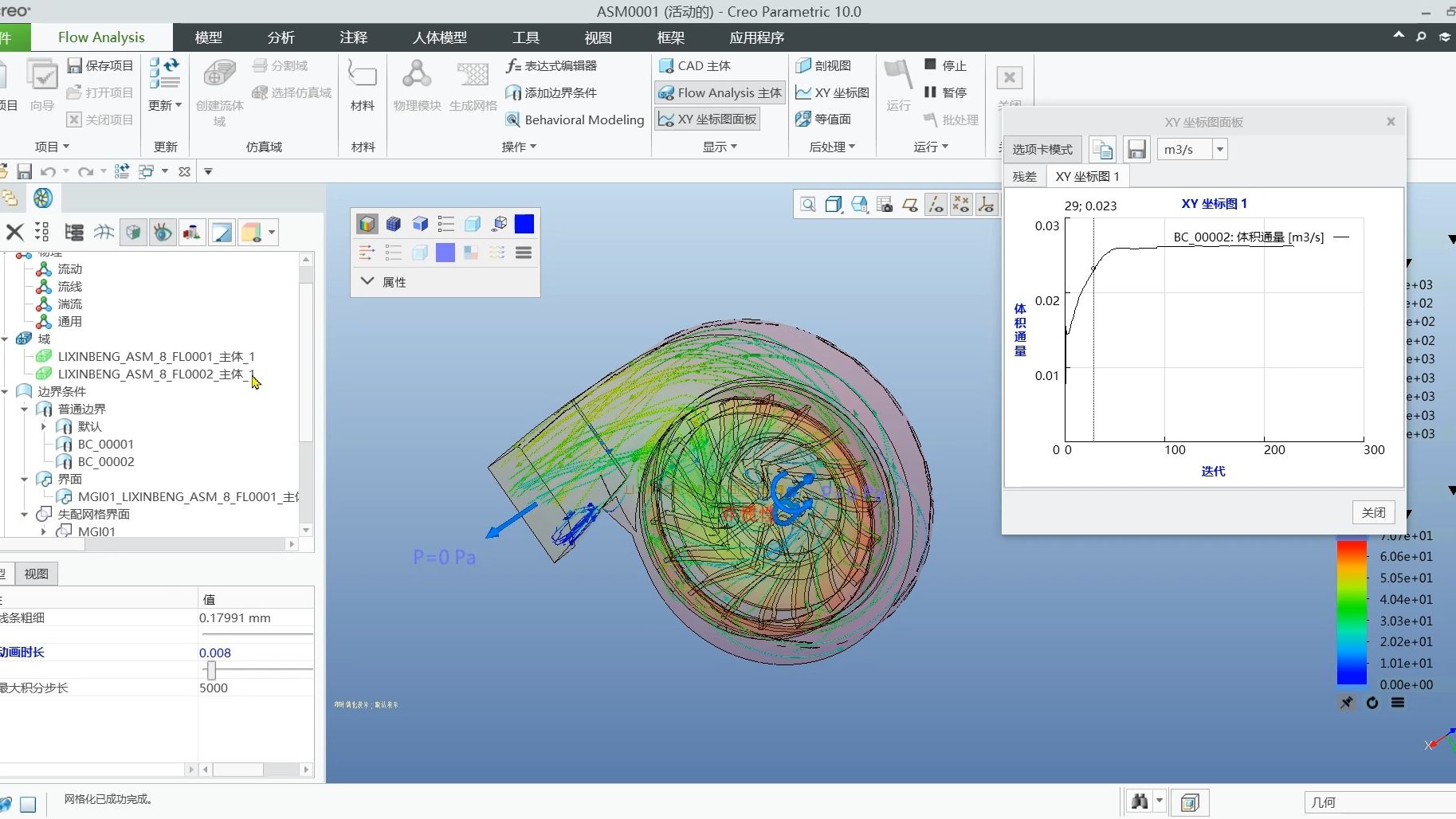Select the 剖视图 section view tool
Image resolution: width=1456 pixels, height=819 pixels.
coord(824,66)
